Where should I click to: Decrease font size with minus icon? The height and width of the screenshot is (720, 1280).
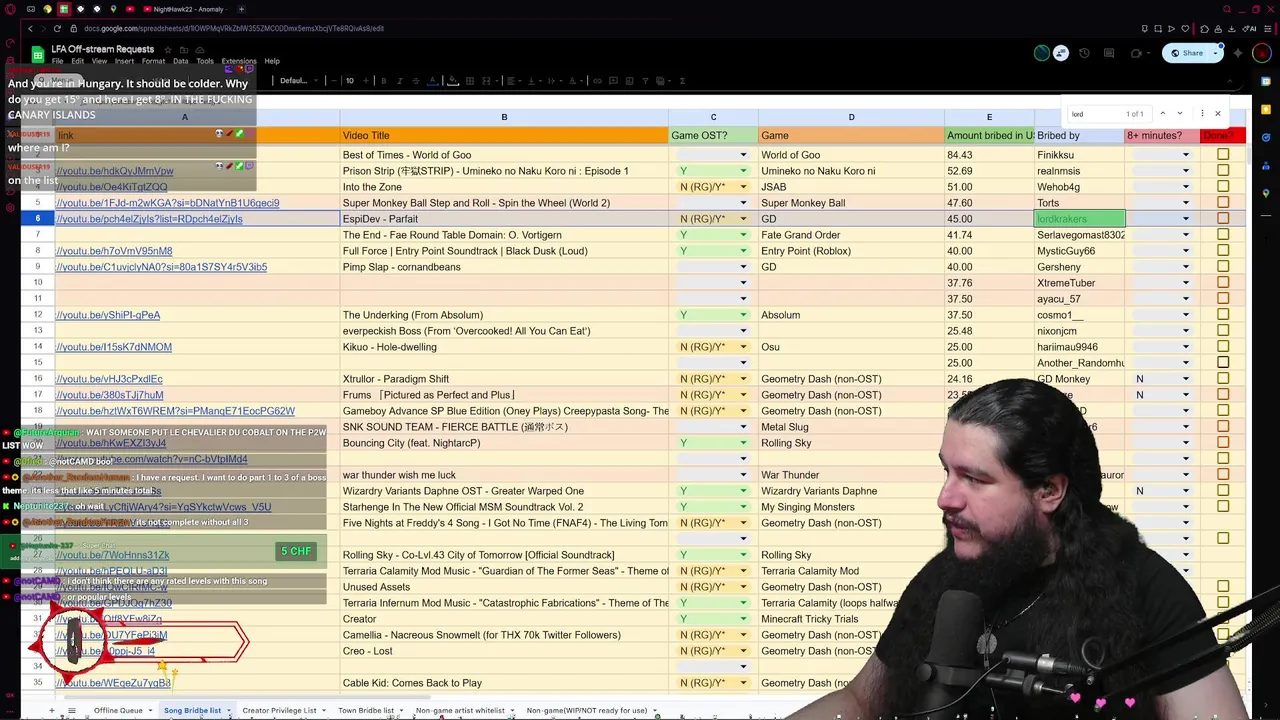[x=334, y=81]
